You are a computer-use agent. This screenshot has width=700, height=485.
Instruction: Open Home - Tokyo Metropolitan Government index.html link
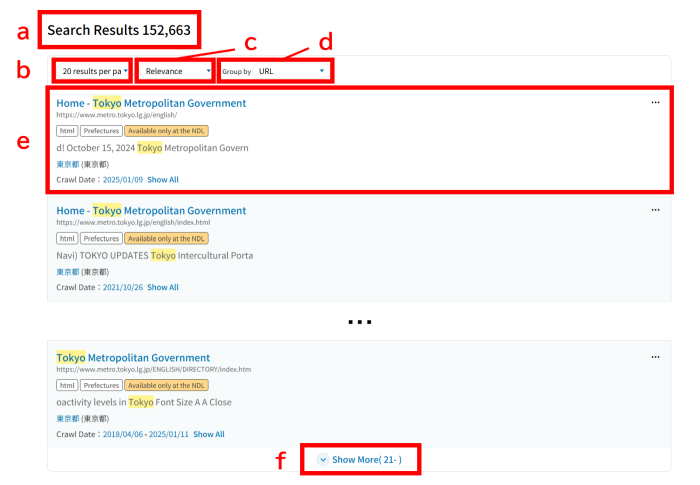[x=151, y=210]
